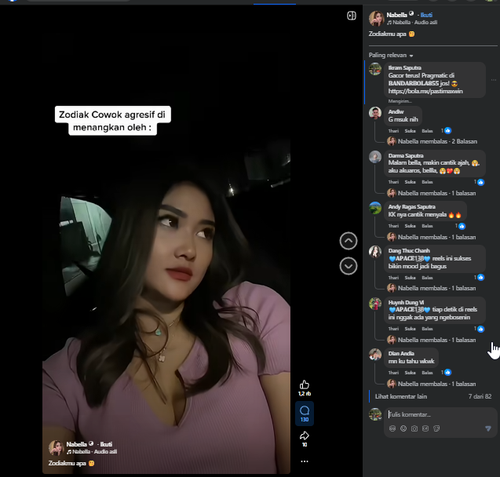Open Darma Saputra's profile avatar
Viewport: 500px width, 477px height.
pyautogui.click(x=375, y=157)
